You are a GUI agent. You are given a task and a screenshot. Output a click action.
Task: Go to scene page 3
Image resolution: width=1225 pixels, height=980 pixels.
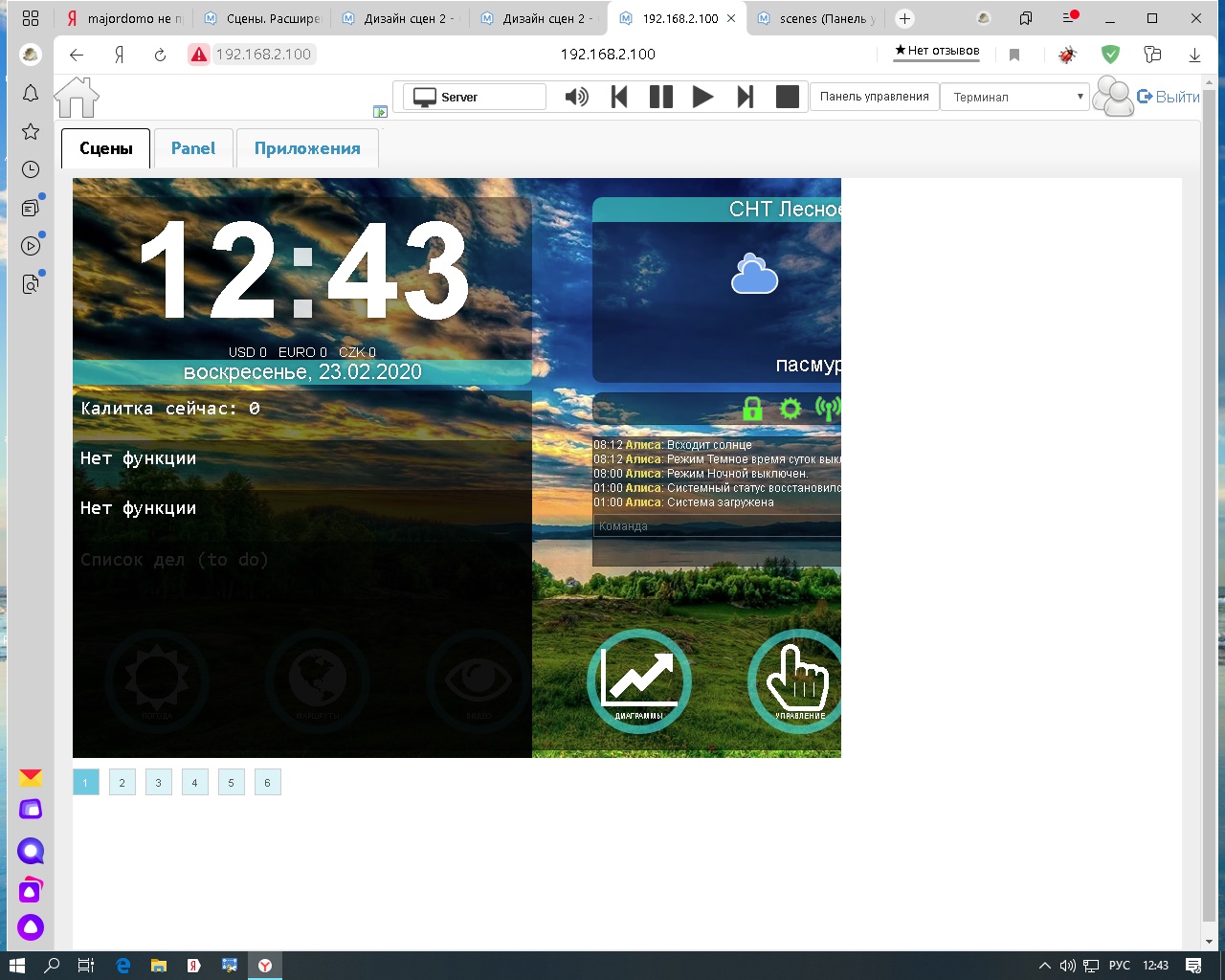(158, 783)
